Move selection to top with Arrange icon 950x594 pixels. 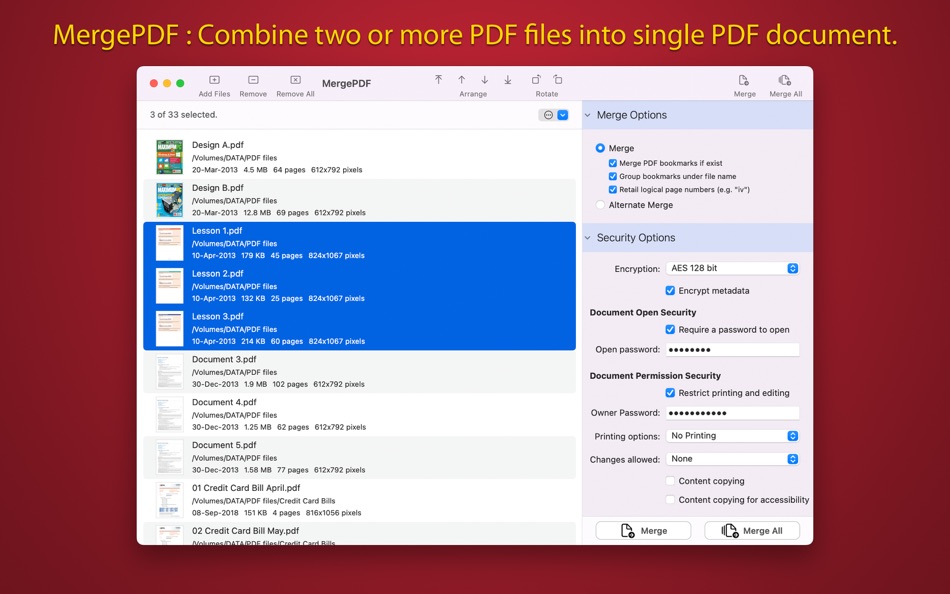pos(439,79)
